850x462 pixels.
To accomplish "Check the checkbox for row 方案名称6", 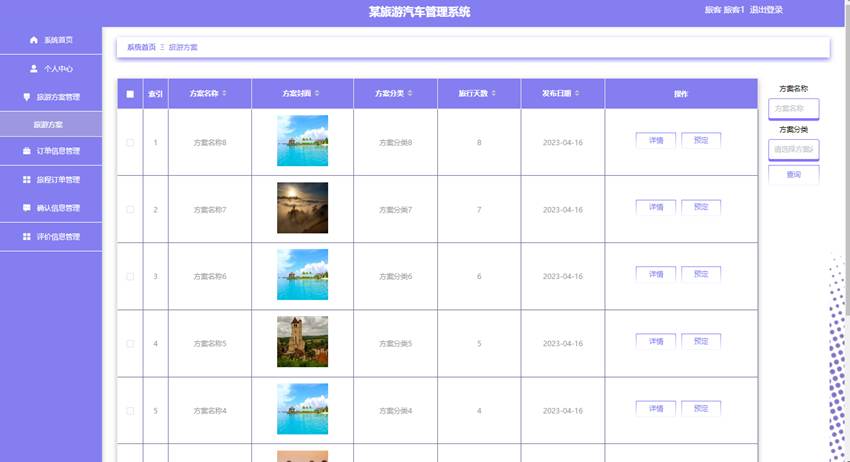I will (x=130, y=277).
